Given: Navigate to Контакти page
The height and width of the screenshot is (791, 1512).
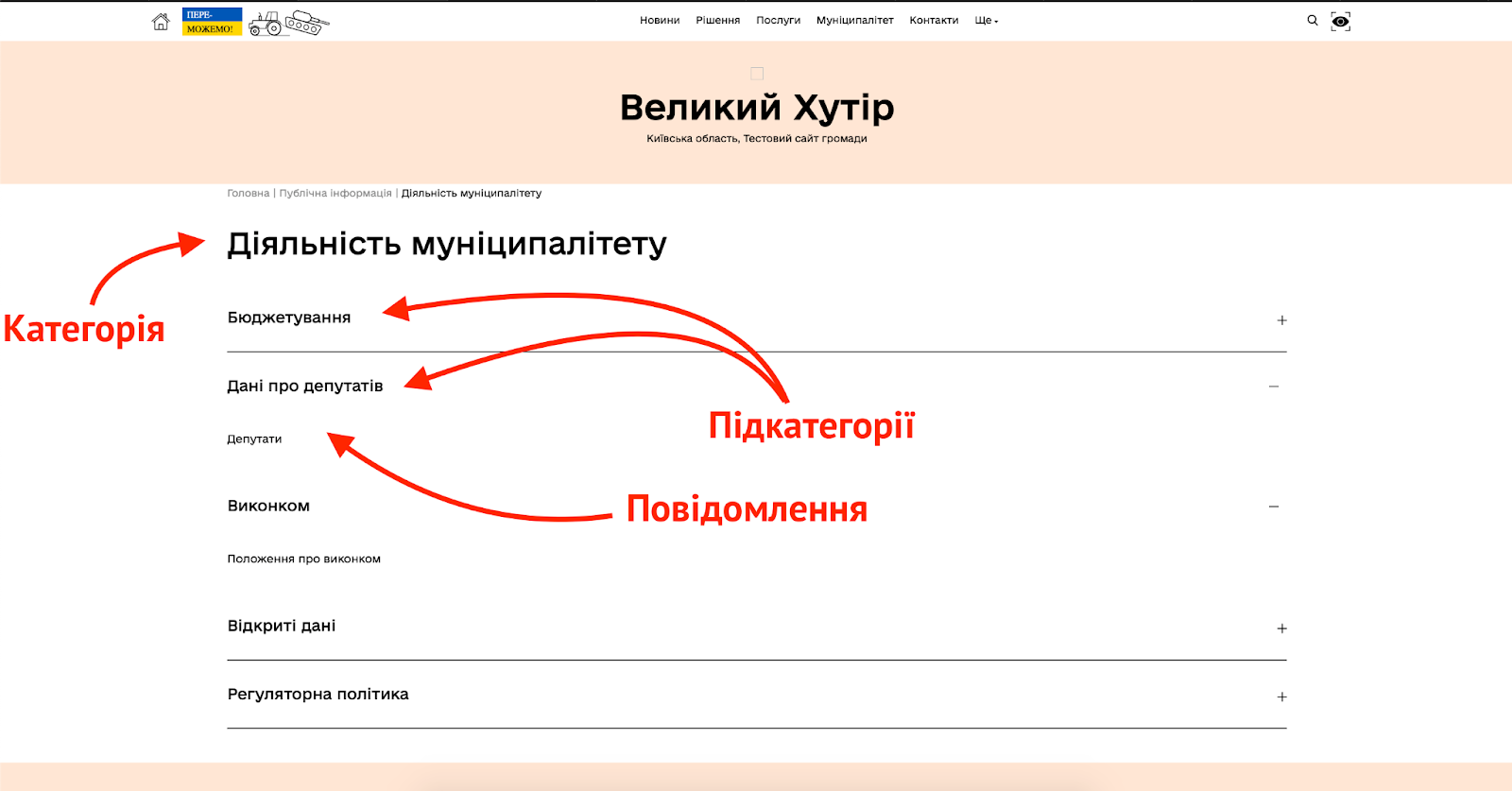Looking at the screenshot, I should click(934, 21).
